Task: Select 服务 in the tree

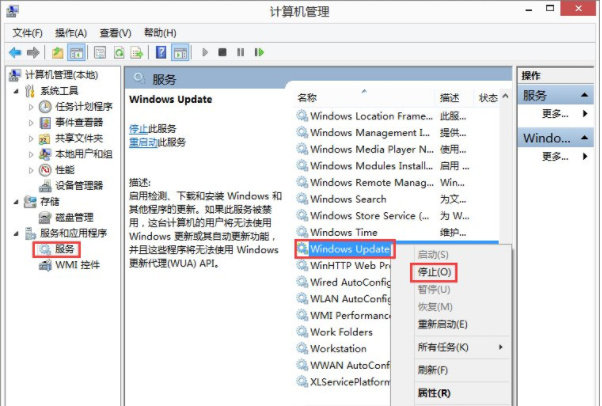Action: [x=64, y=249]
